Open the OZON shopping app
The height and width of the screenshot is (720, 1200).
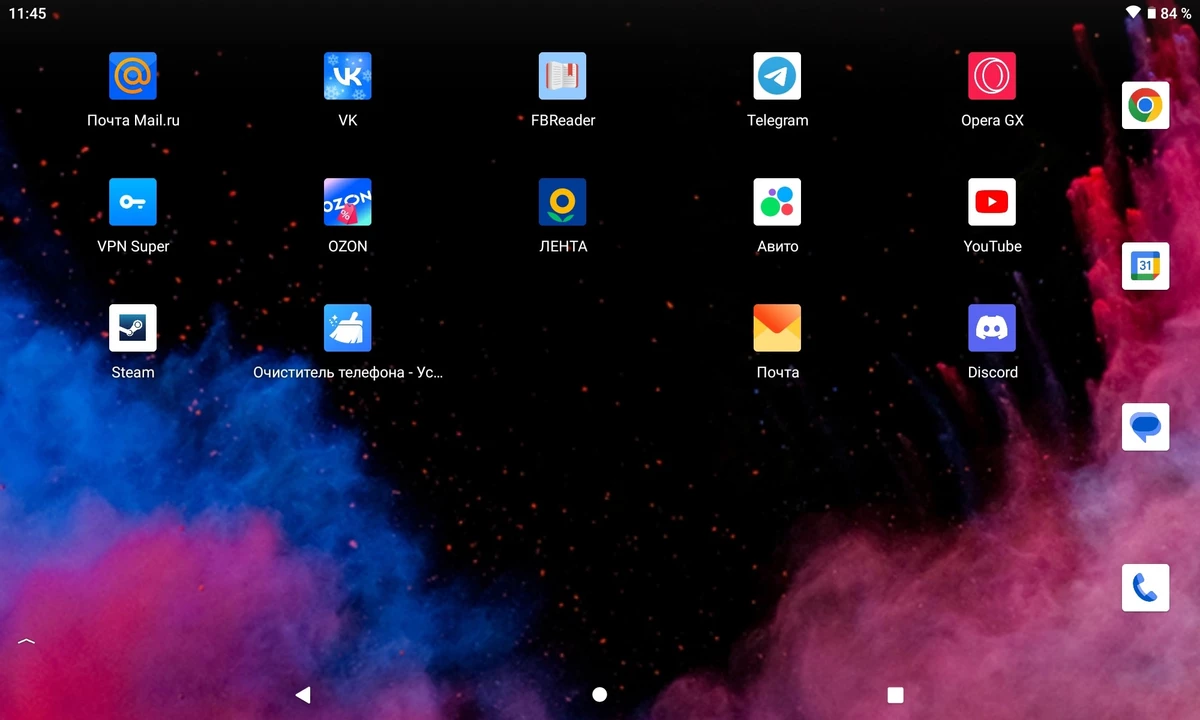(x=348, y=203)
